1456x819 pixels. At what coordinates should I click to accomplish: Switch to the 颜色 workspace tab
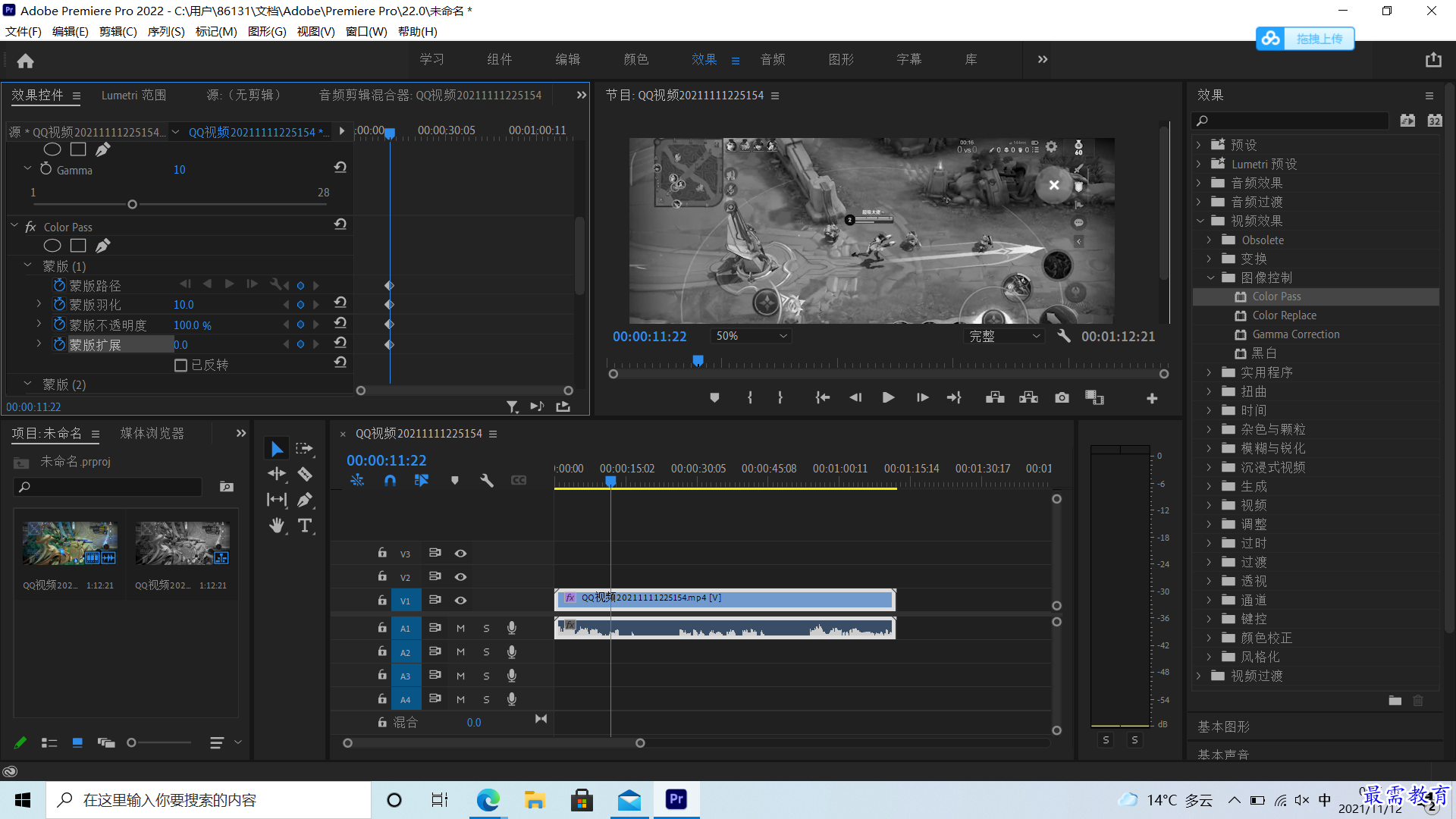coord(635,59)
